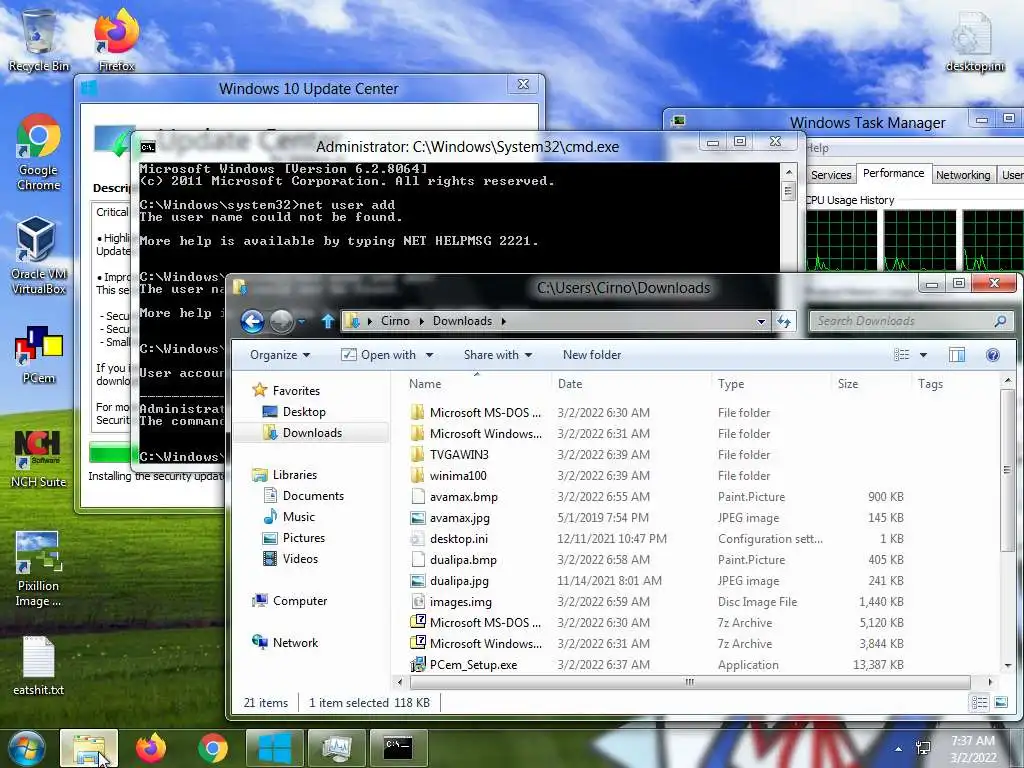Switch to the Services tab in Task Manager
This screenshot has width=1024, height=768.
(831, 175)
